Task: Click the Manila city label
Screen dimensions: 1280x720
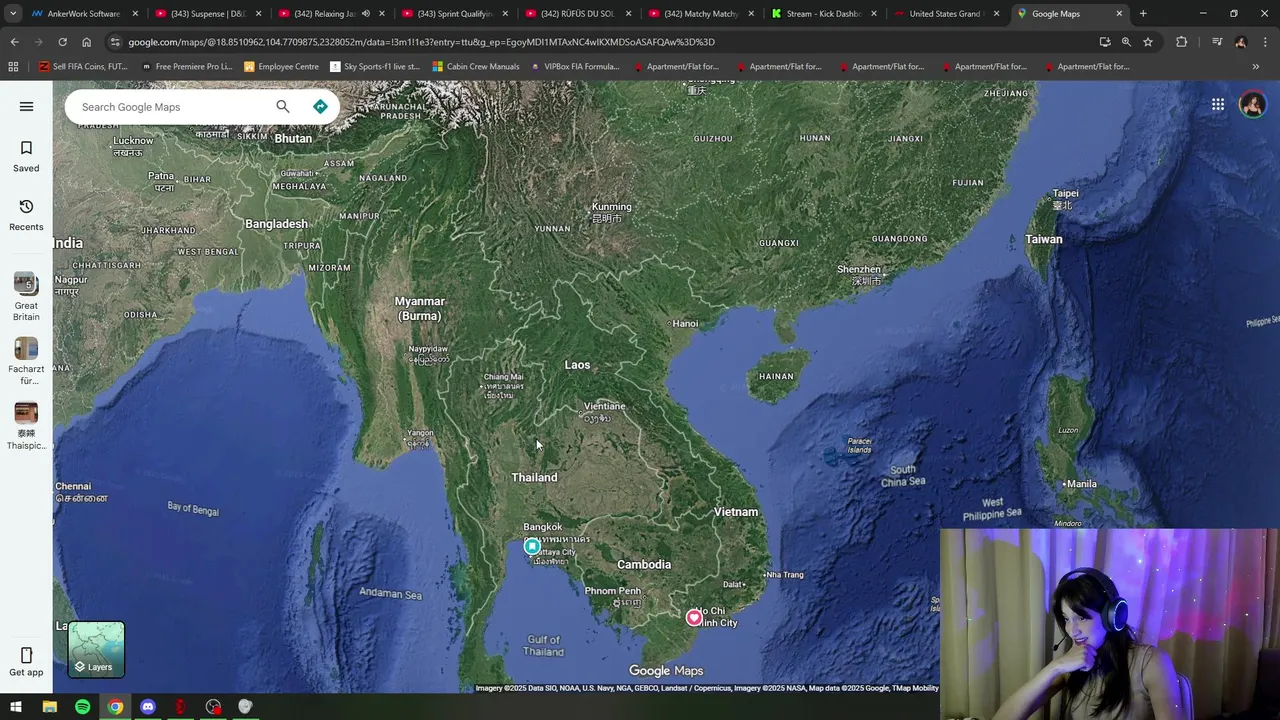Action: pyautogui.click(x=1081, y=484)
